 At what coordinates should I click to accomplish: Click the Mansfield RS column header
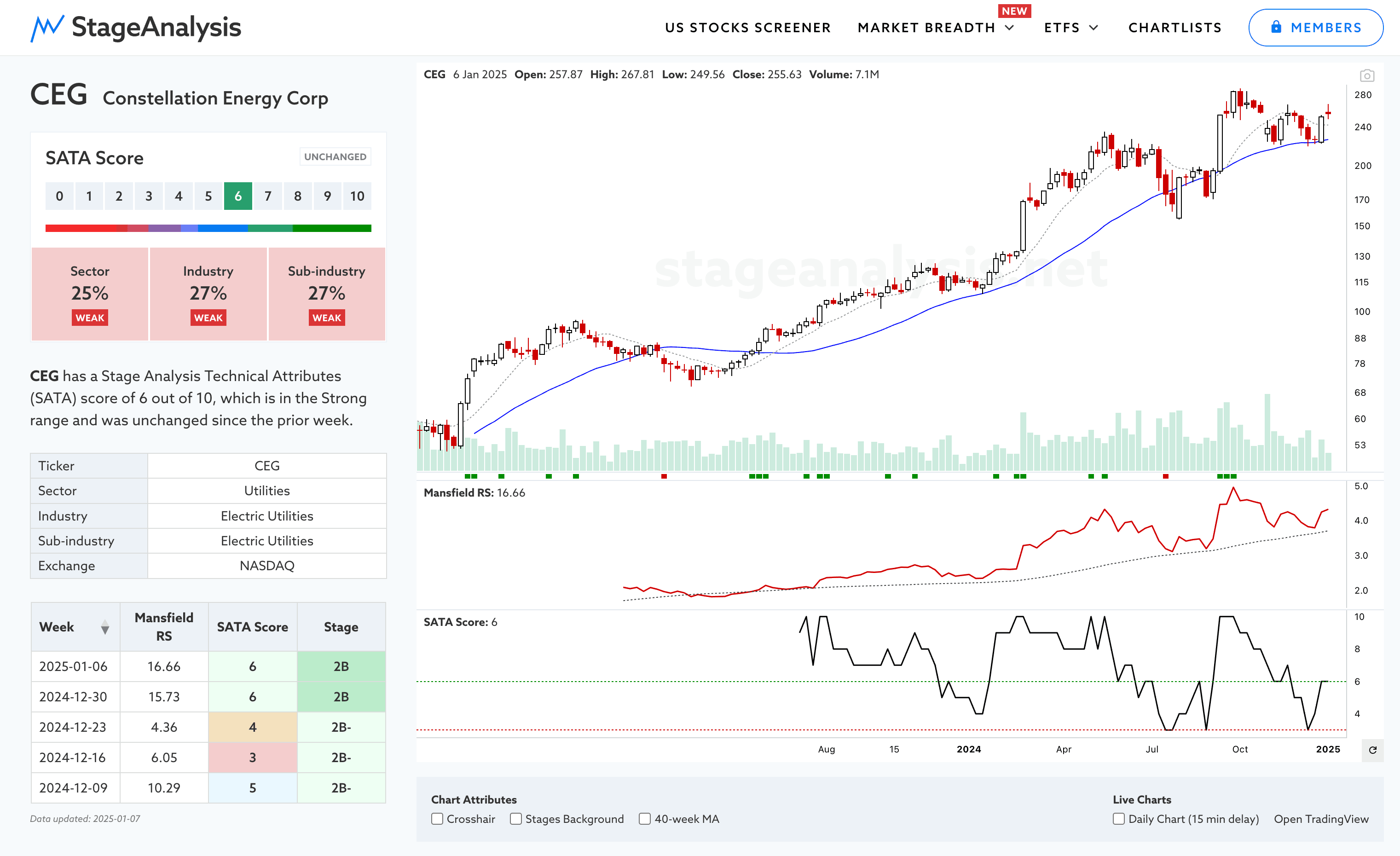coord(164,626)
